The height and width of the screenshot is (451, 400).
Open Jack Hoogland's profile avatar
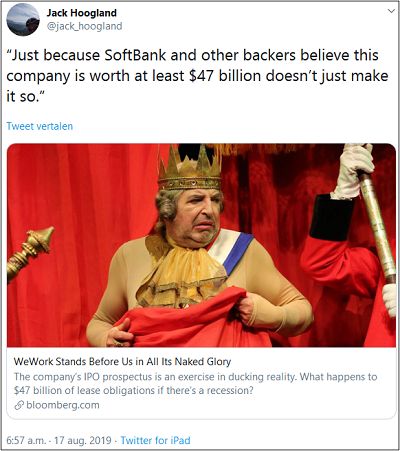pyautogui.click(x=23, y=20)
